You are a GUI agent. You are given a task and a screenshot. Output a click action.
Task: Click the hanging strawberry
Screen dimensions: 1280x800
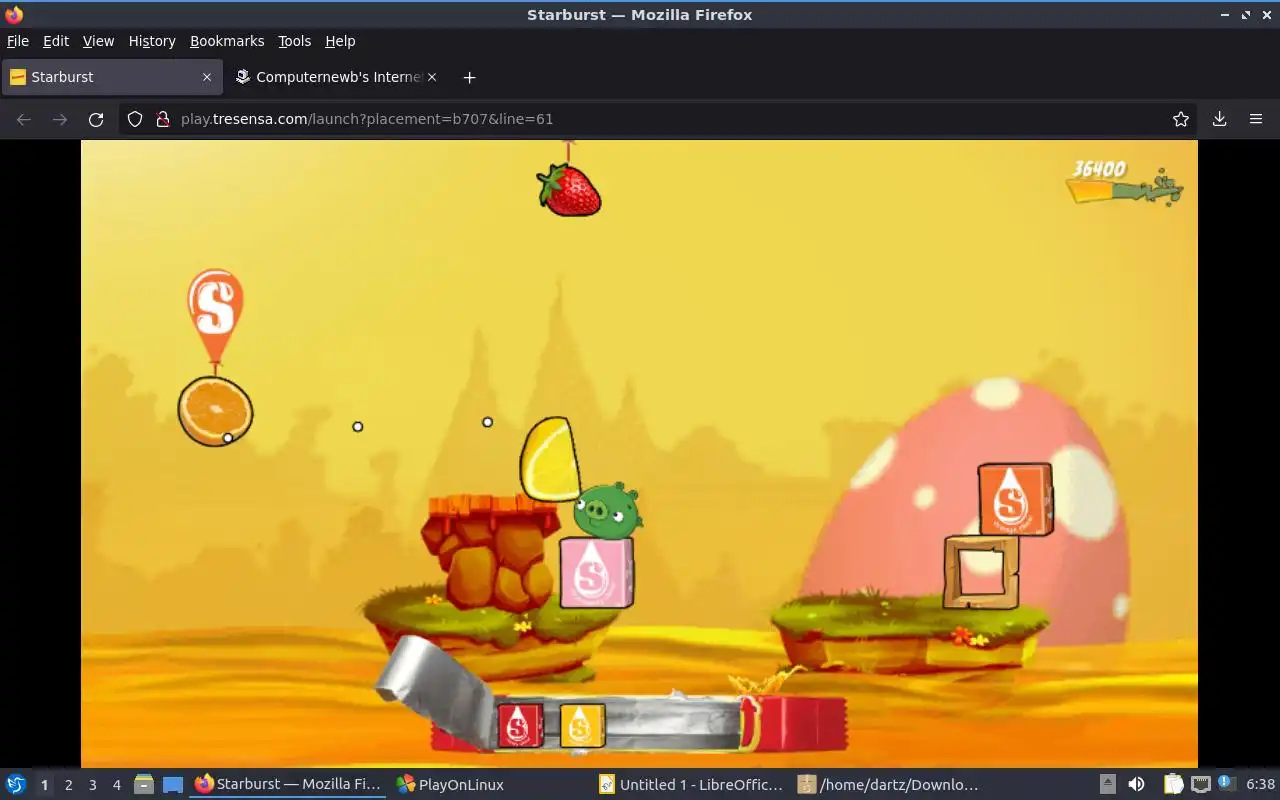[568, 188]
